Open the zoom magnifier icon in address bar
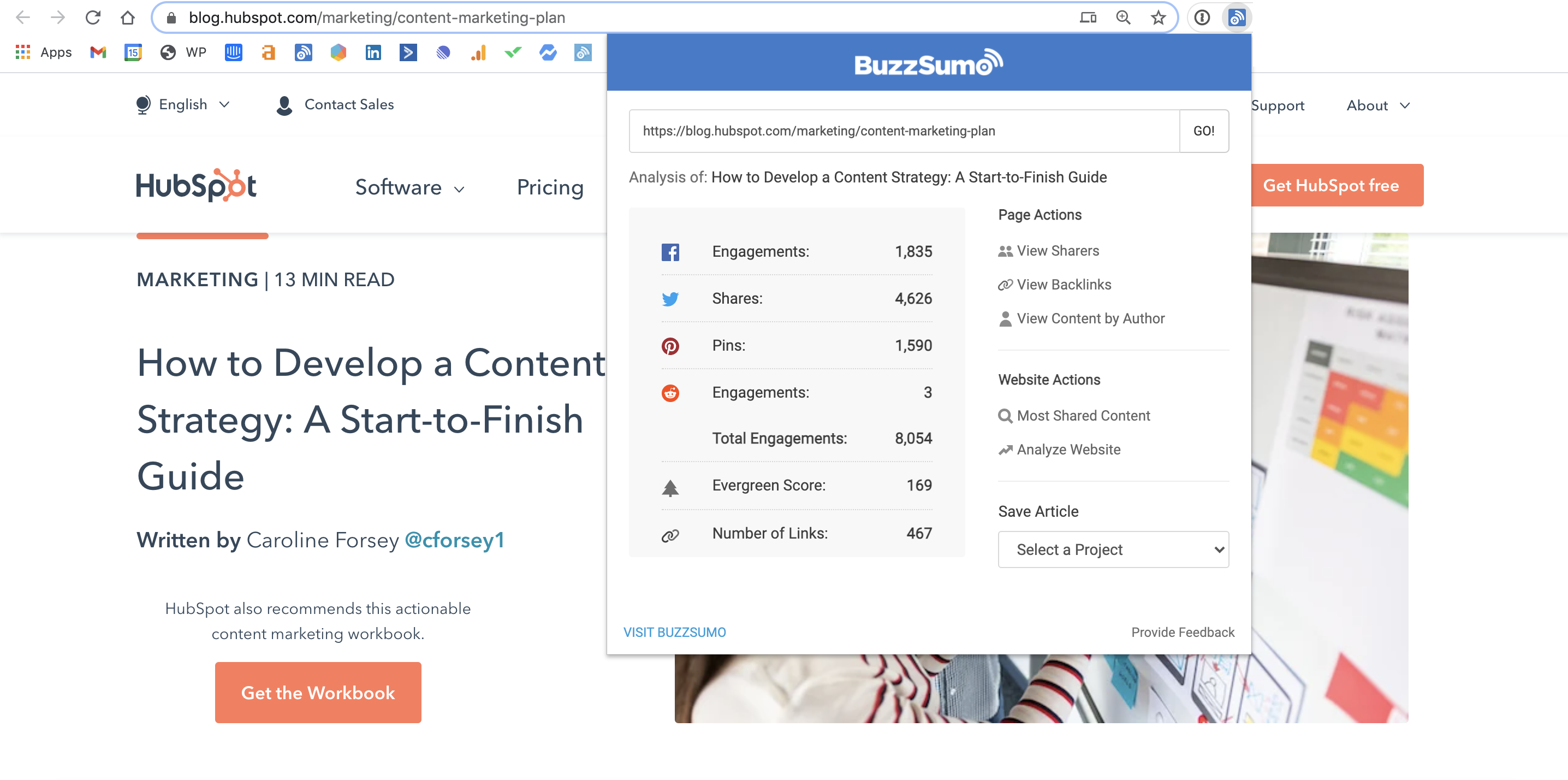 click(1123, 17)
